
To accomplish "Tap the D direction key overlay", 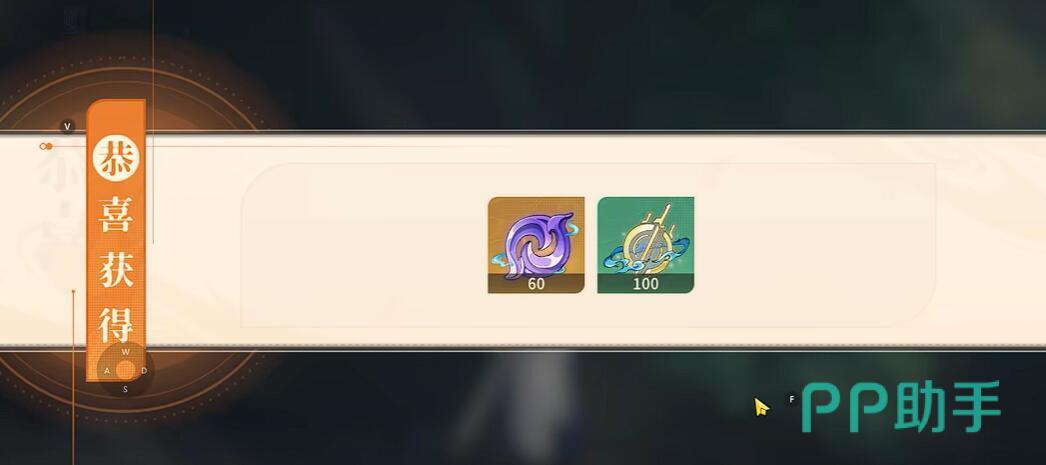I will 144,371.
